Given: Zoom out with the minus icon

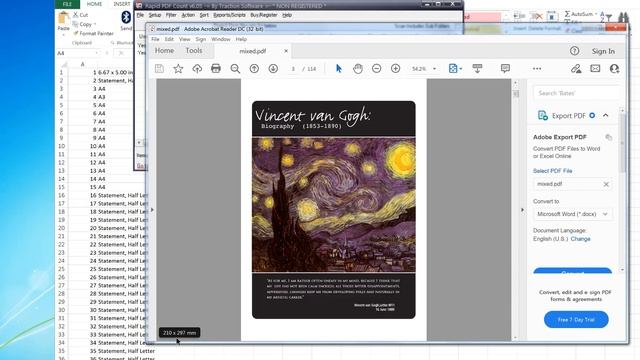Looking at the screenshot, I should pyautogui.click(x=377, y=69).
